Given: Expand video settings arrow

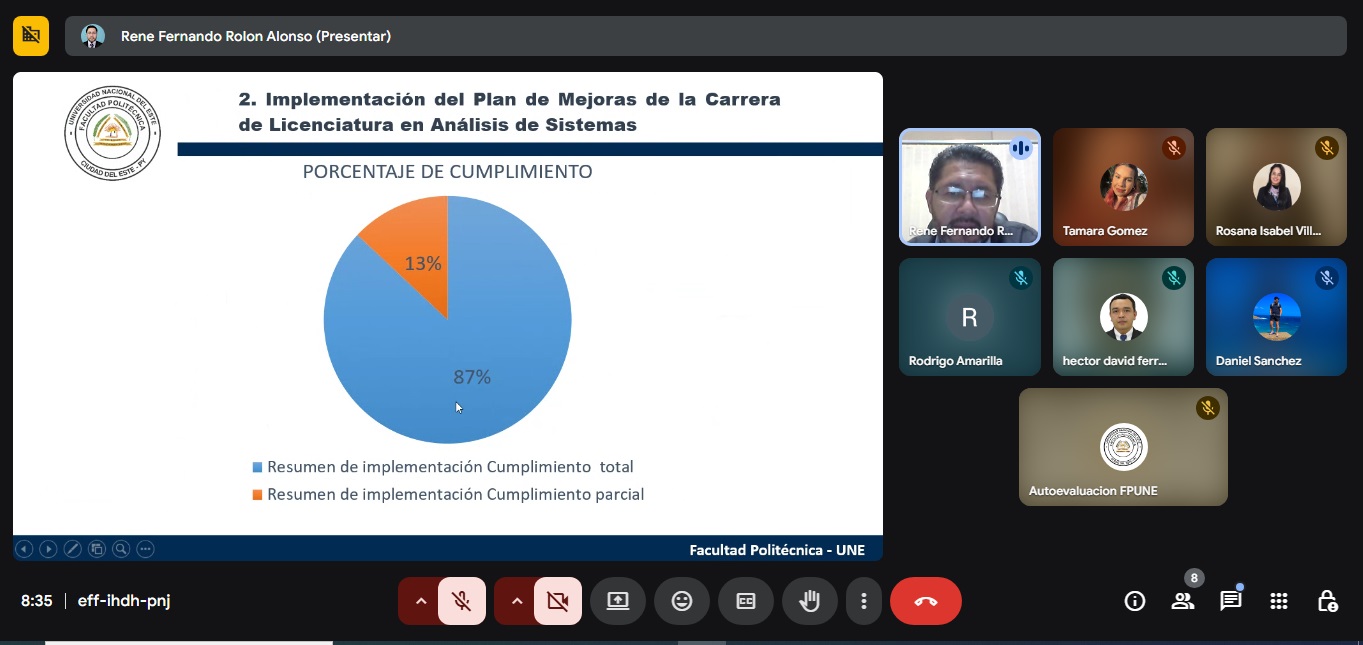Looking at the screenshot, I should pos(517,601).
